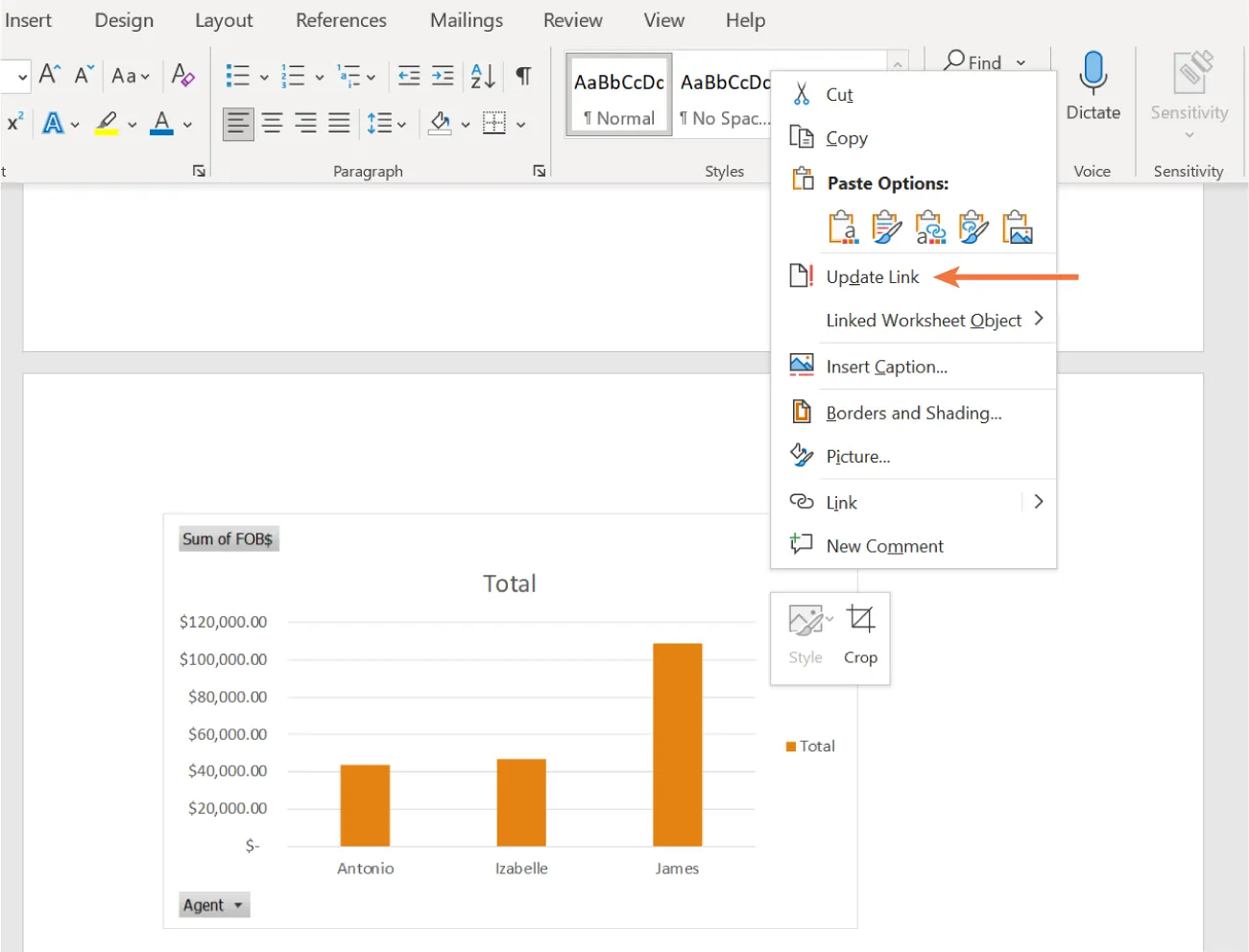The height and width of the screenshot is (952, 1249).
Task: Click Insert Caption in the context menu
Action: [x=885, y=366]
